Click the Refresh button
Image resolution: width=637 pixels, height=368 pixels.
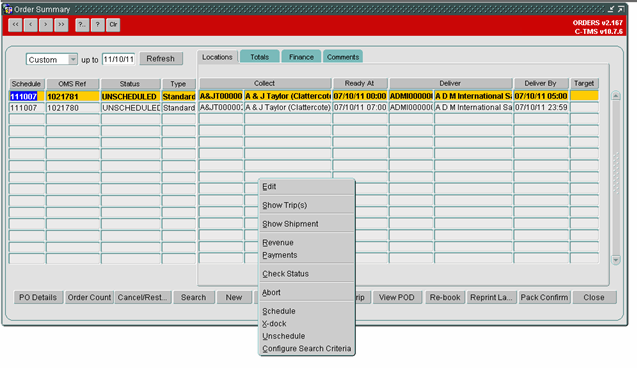[x=161, y=58]
